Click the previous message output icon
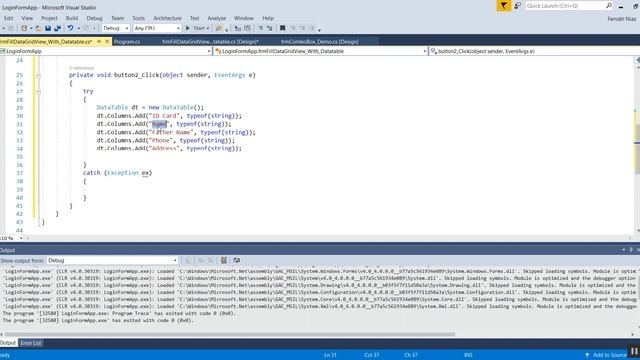640x360 pixels. click(x=201, y=260)
